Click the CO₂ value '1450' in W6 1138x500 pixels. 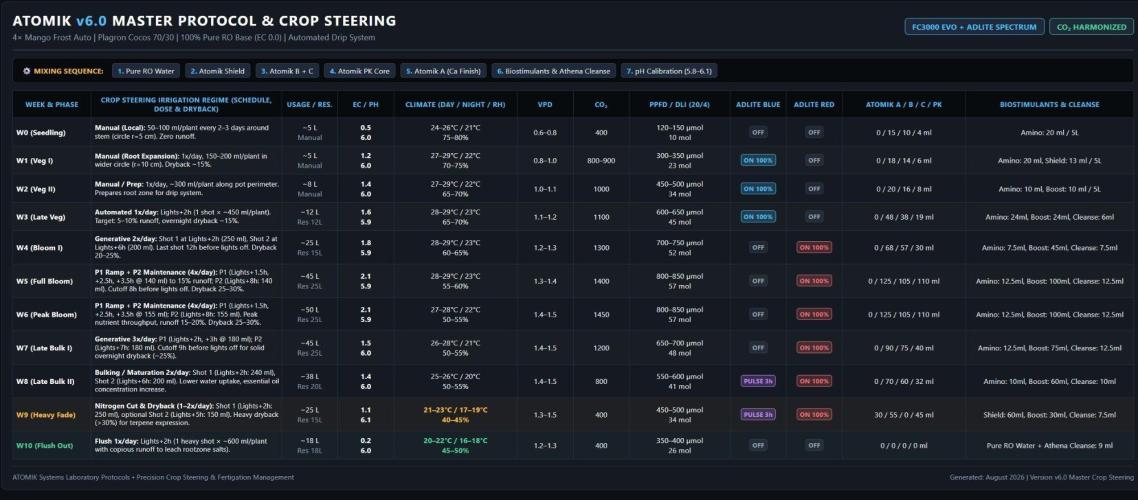pyautogui.click(x=601, y=314)
